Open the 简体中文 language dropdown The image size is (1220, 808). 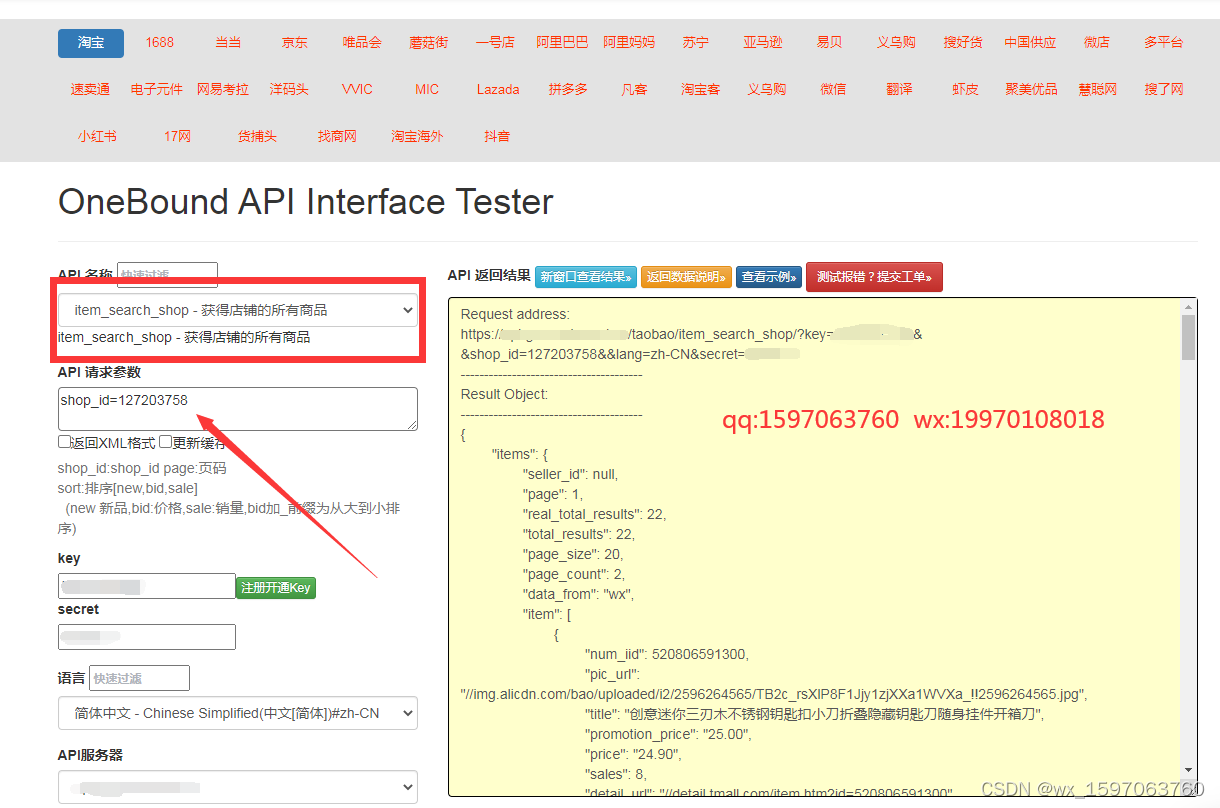point(238,713)
